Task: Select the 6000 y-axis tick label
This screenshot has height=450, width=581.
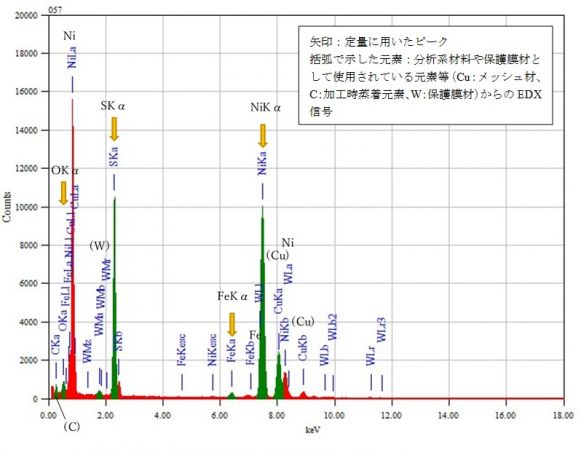Action: pyautogui.click(x=28, y=284)
